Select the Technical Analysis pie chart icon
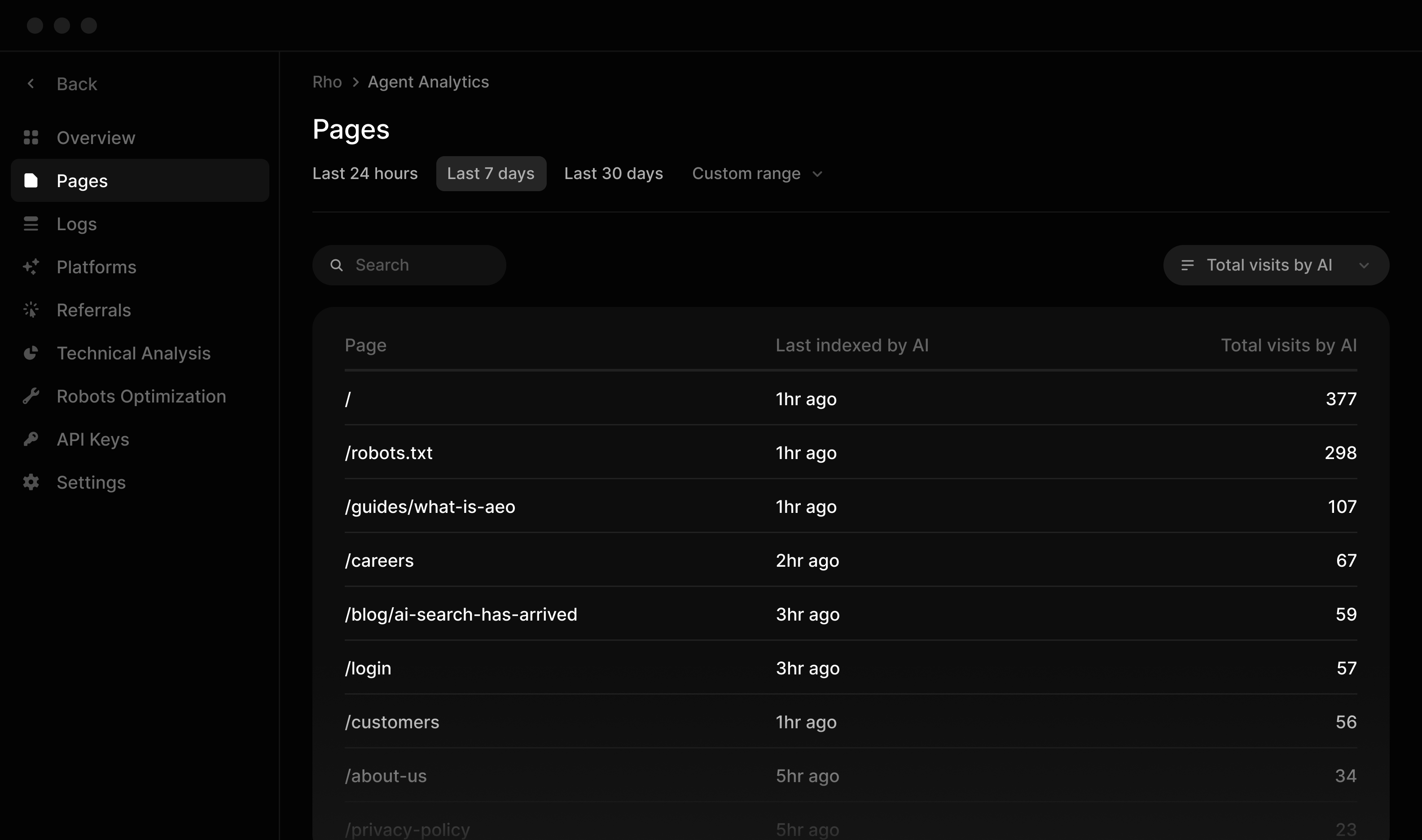This screenshot has width=1422, height=840. click(x=32, y=353)
